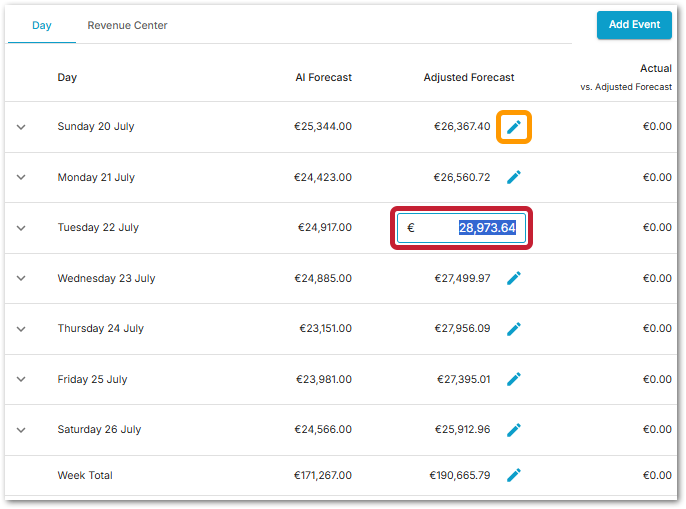Screen dimensions: 686x509
Task: Click pencil icon for Thursday 24 July
Action: point(514,328)
